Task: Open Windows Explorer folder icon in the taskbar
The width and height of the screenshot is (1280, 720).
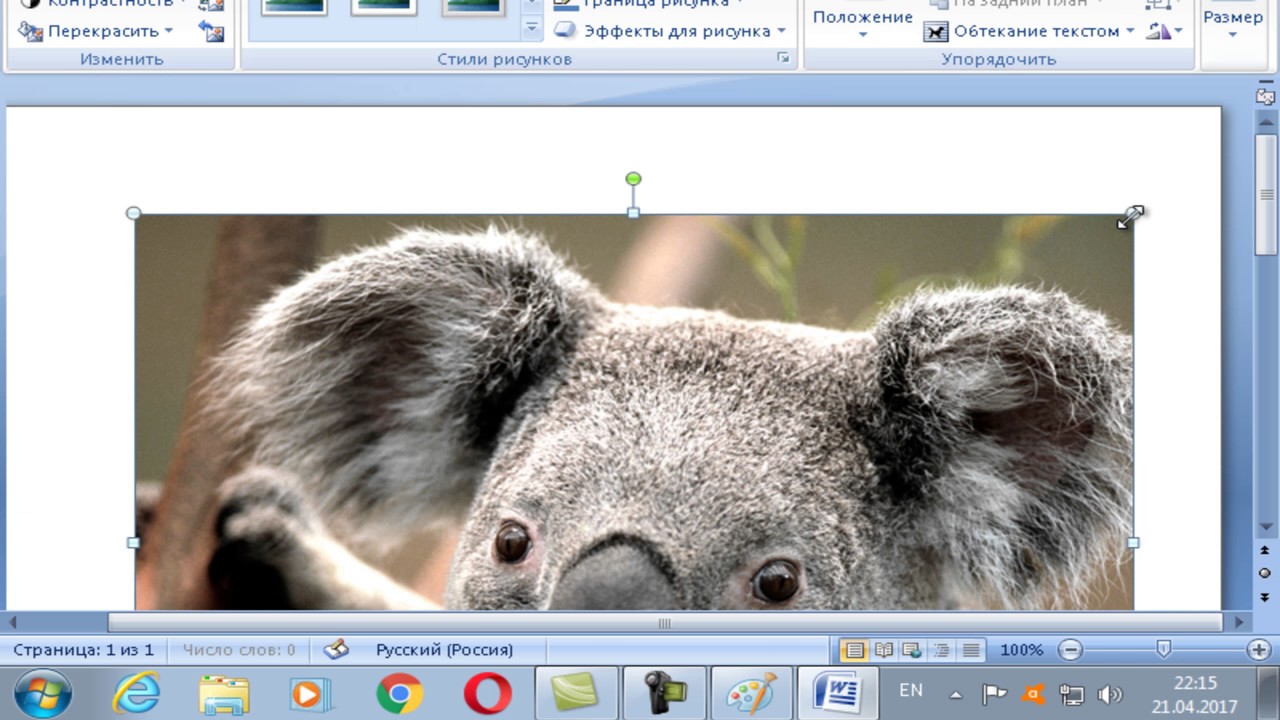Action: (224, 693)
